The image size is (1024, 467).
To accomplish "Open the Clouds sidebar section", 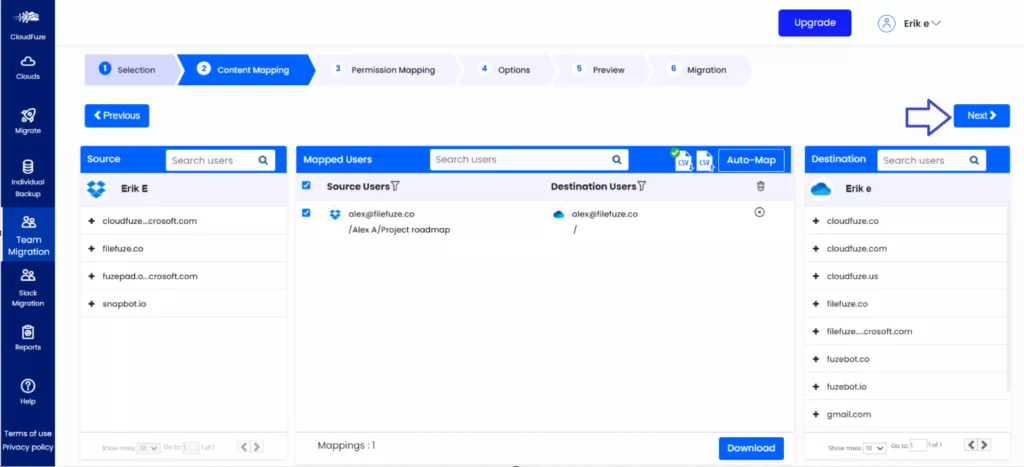I will coord(27,67).
